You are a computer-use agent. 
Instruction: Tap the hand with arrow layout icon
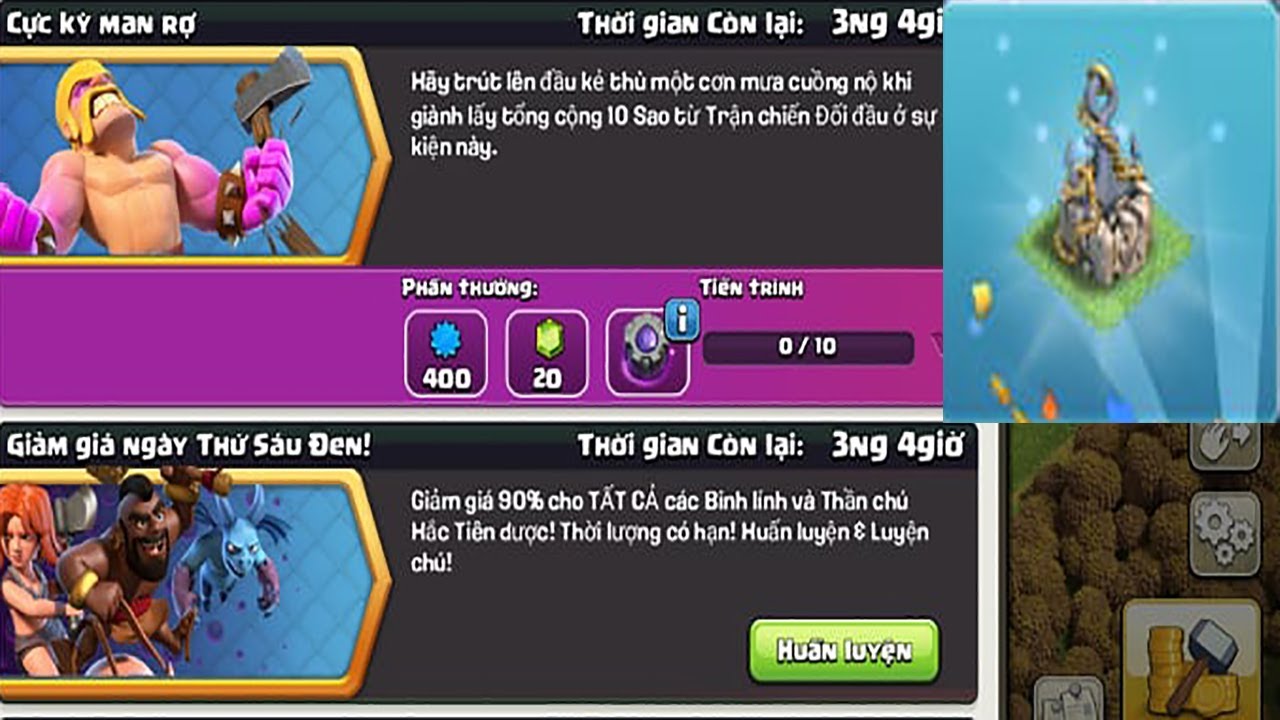[x=1224, y=446]
